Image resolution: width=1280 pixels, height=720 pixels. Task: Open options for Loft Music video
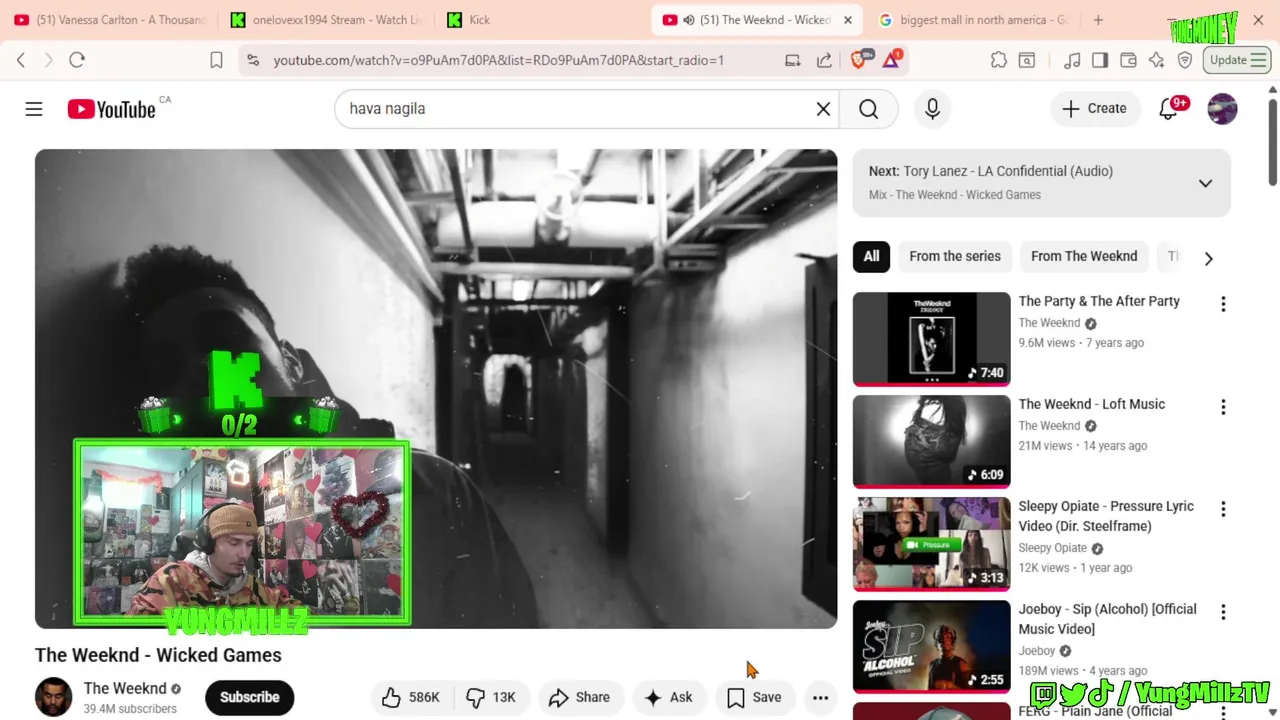[x=1223, y=407]
